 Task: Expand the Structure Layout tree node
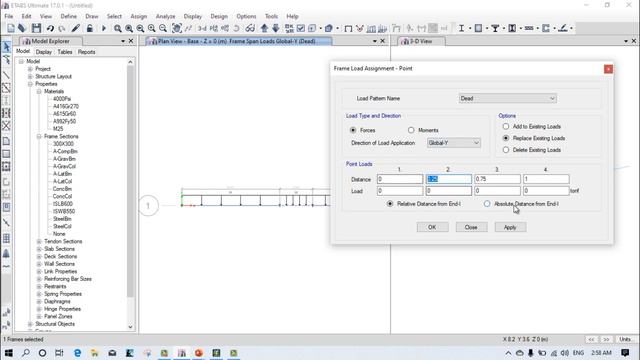coord(30,76)
